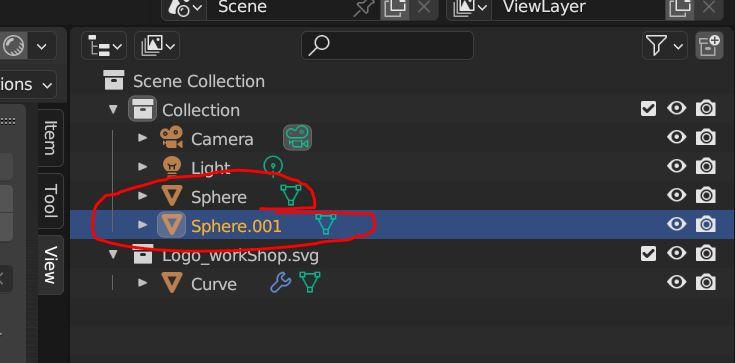Viewport: 735px width, 363px height.
Task: Hide Sphere using its eye icon
Action: pyautogui.click(x=676, y=195)
